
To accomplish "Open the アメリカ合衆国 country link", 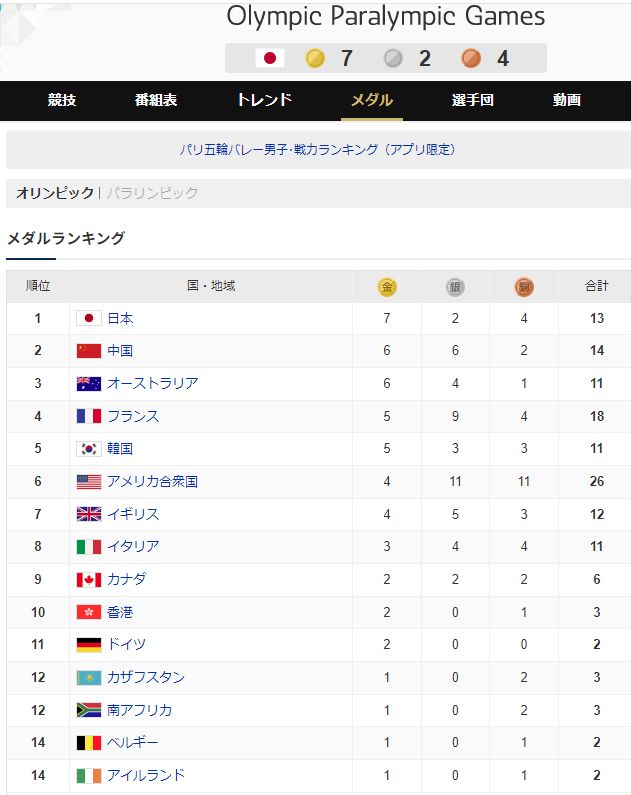I will (x=153, y=482).
